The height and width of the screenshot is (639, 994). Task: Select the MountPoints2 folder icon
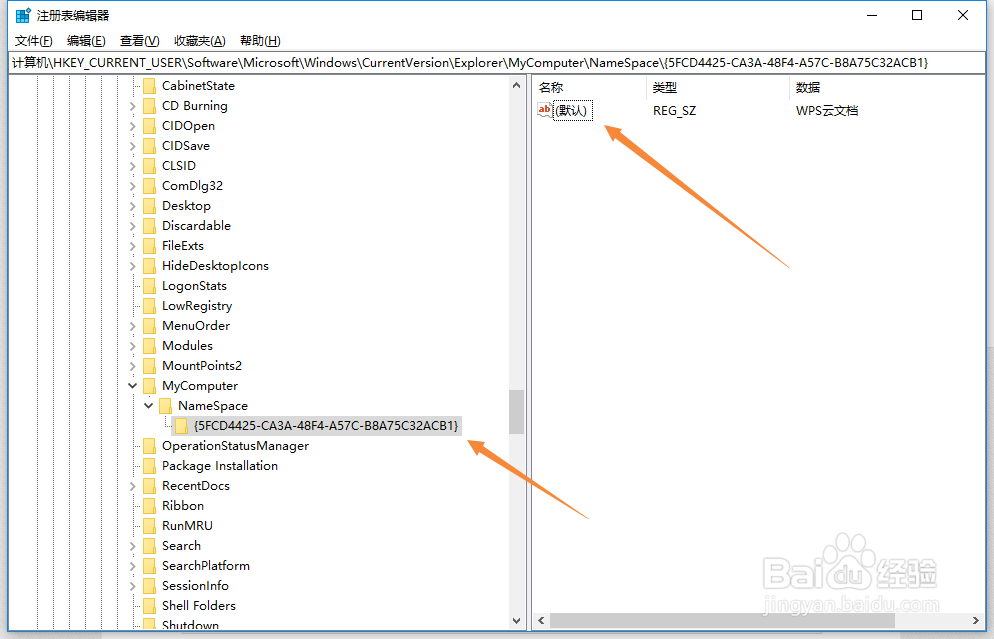click(x=150, y=366)
